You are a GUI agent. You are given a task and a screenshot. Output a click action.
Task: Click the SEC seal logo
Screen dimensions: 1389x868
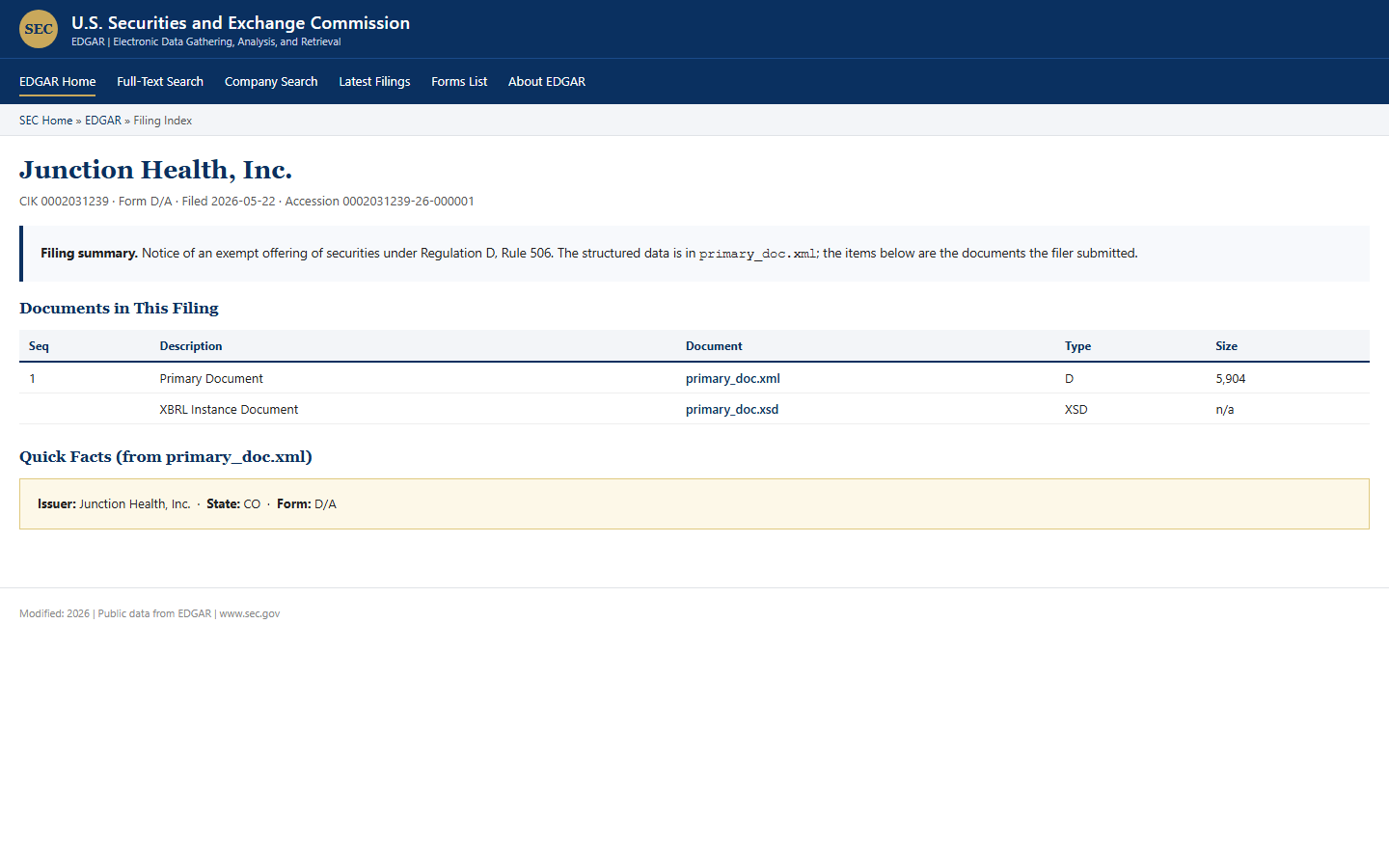coord(39,29)
